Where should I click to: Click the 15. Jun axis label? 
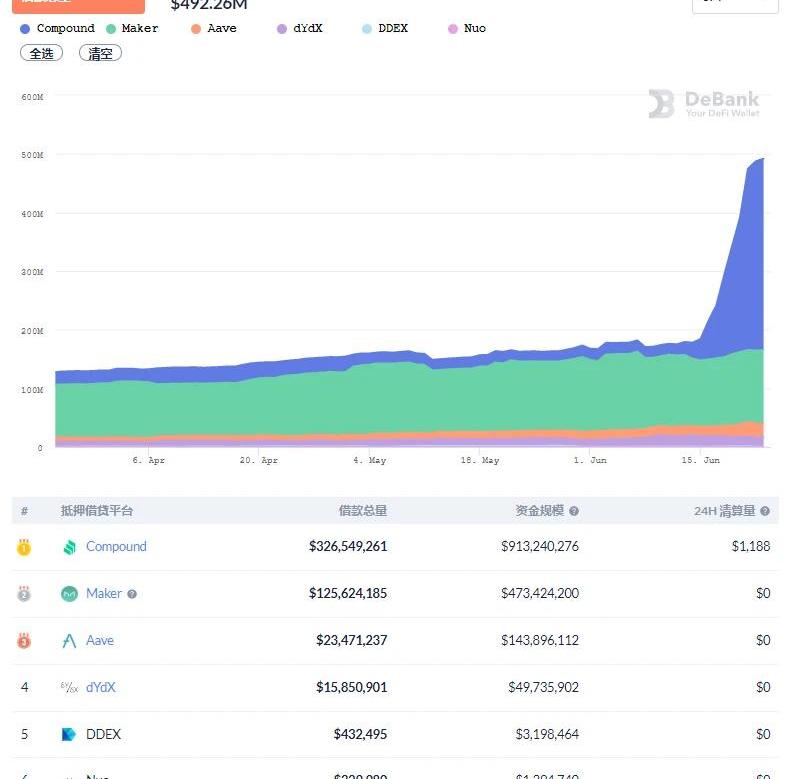pos(700,460)
